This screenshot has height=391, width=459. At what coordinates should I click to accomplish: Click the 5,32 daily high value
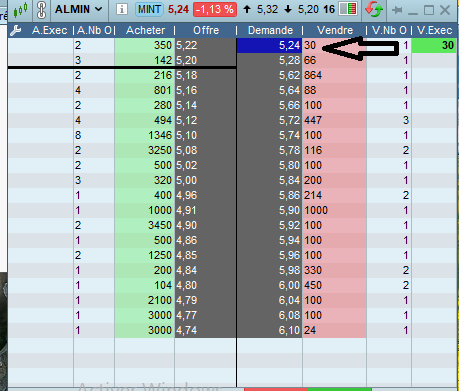[x=267, y=9]
